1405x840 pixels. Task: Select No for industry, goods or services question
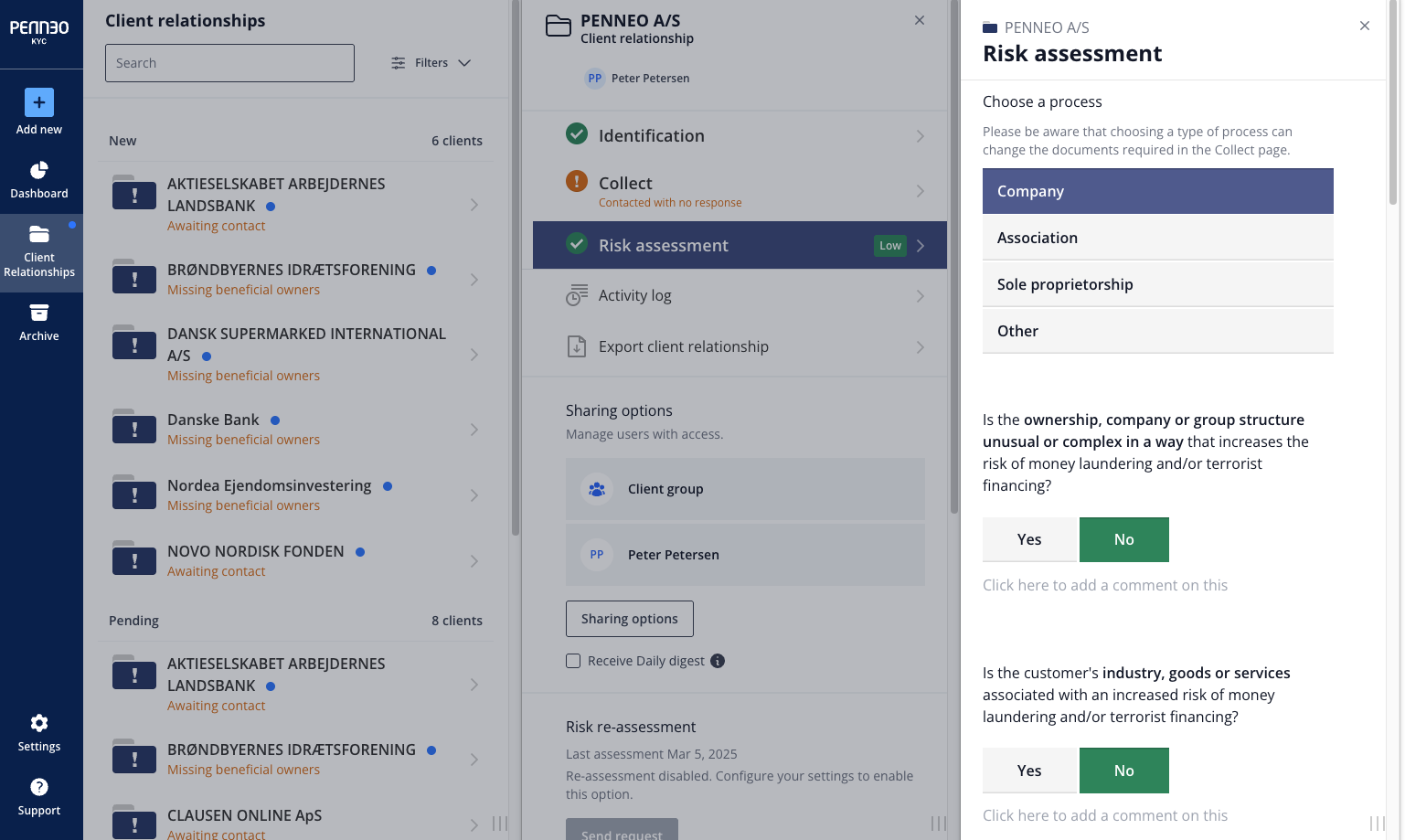pos(1124,771)
